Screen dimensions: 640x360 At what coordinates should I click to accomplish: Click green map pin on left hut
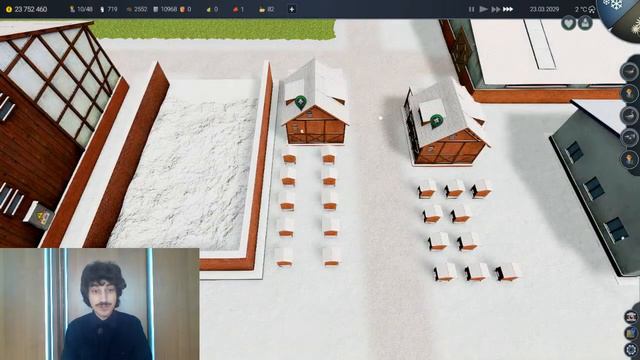(300, 102)
